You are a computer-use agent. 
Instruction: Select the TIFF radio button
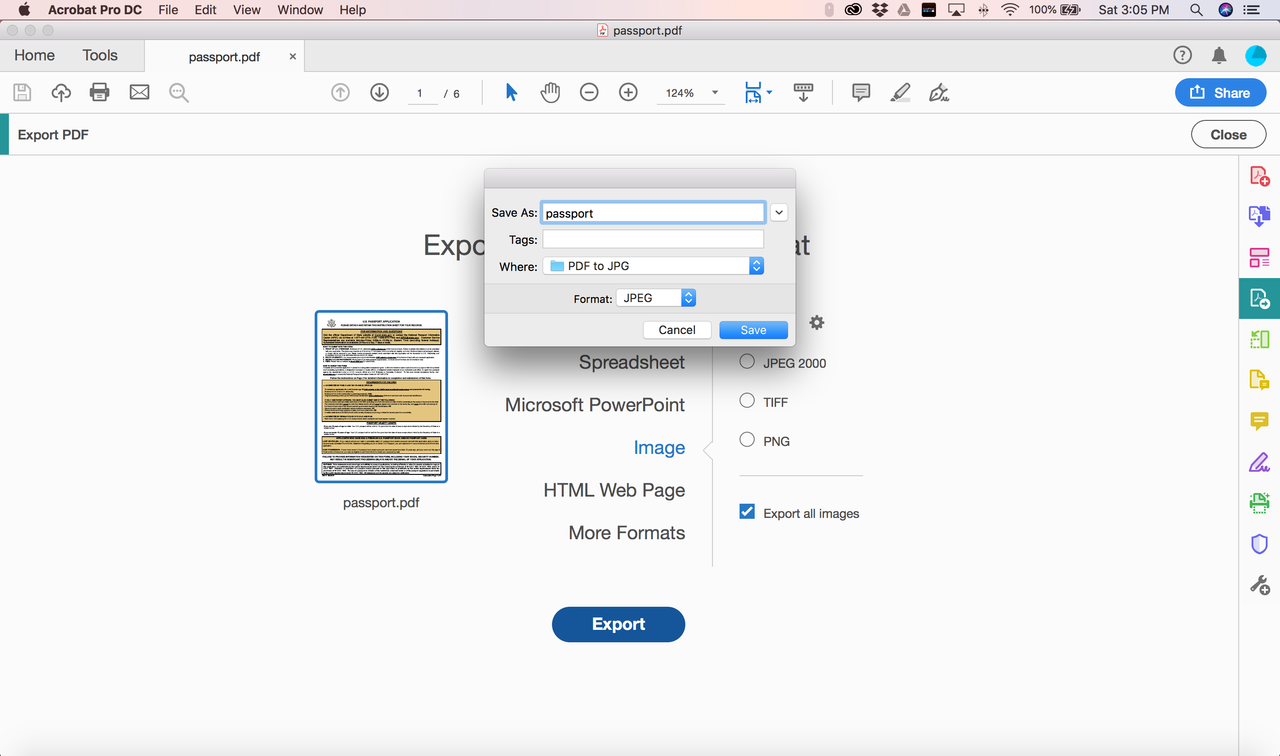click(x=747, y=401)
